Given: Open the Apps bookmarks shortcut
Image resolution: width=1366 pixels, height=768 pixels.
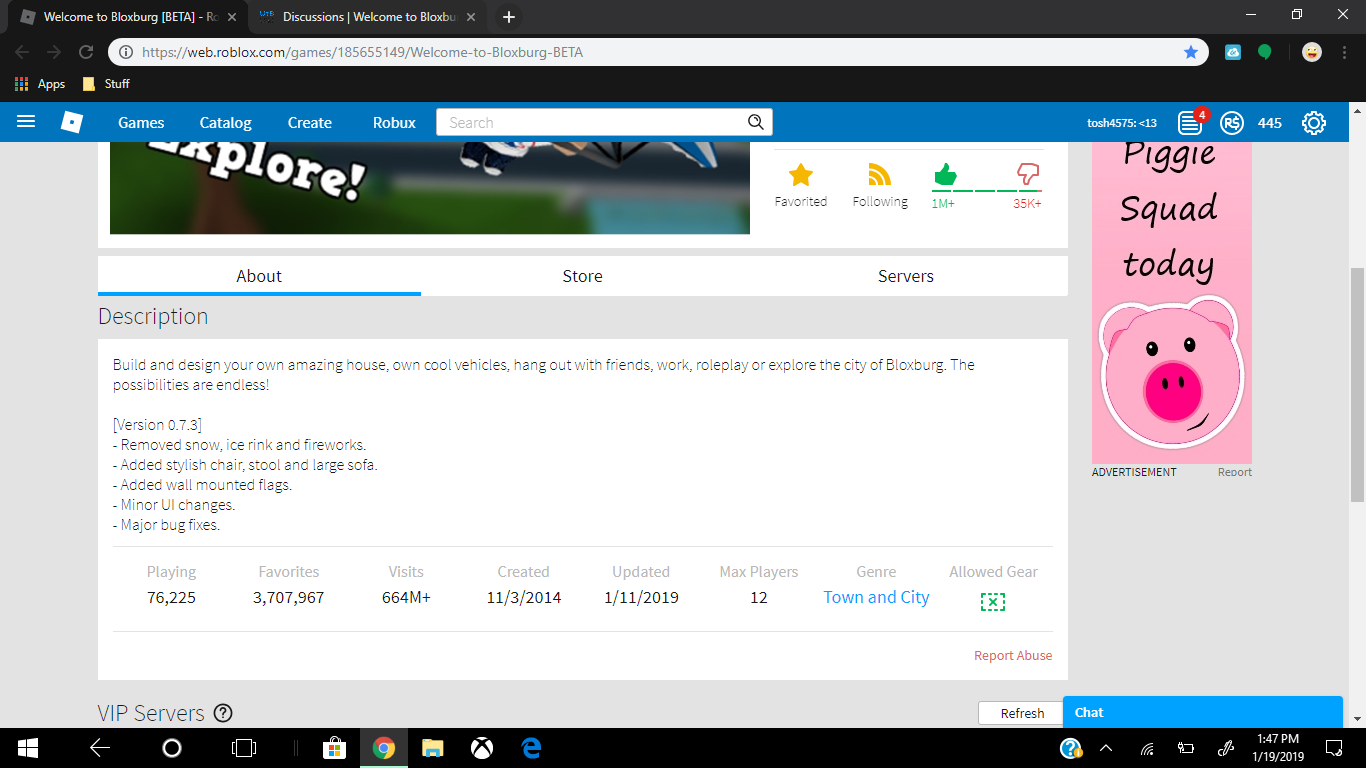Looking at the screenshot, I should click(x=40, y=84).
